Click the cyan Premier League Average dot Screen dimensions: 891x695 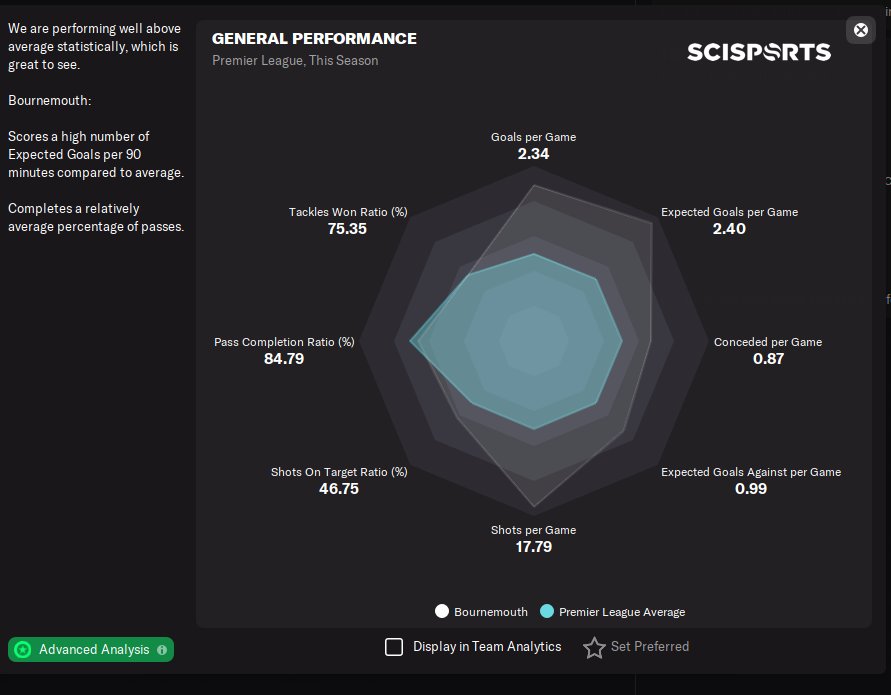[546, 612]
